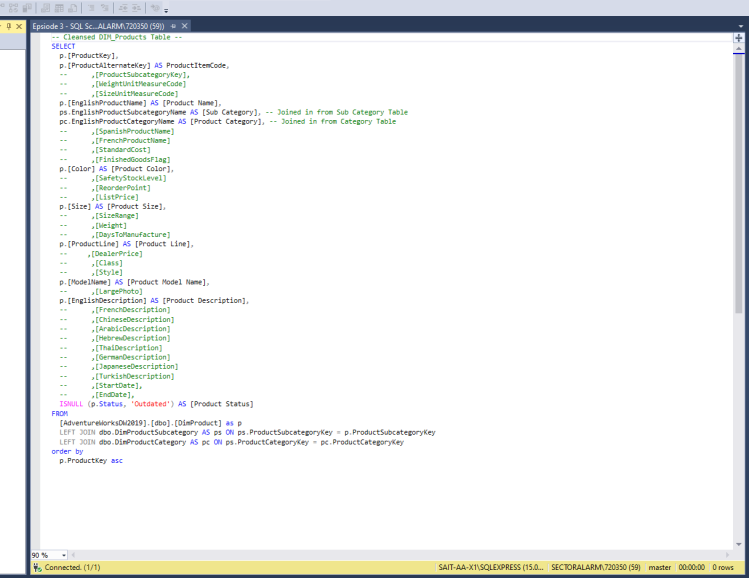The image size is (749, 578).
Task: Select Results to Grid toolbar icon
Action: [59, 8]
